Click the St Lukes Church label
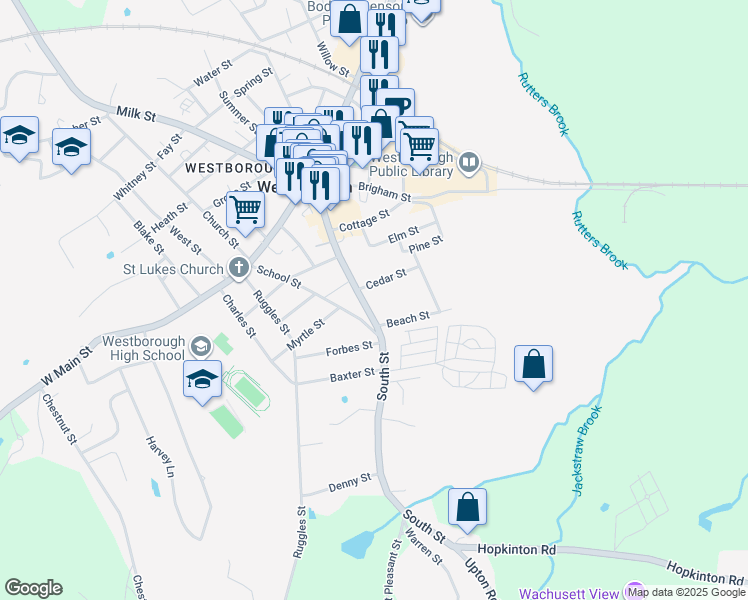The width and height of the screenshot is (748, 600). point(173,269)
